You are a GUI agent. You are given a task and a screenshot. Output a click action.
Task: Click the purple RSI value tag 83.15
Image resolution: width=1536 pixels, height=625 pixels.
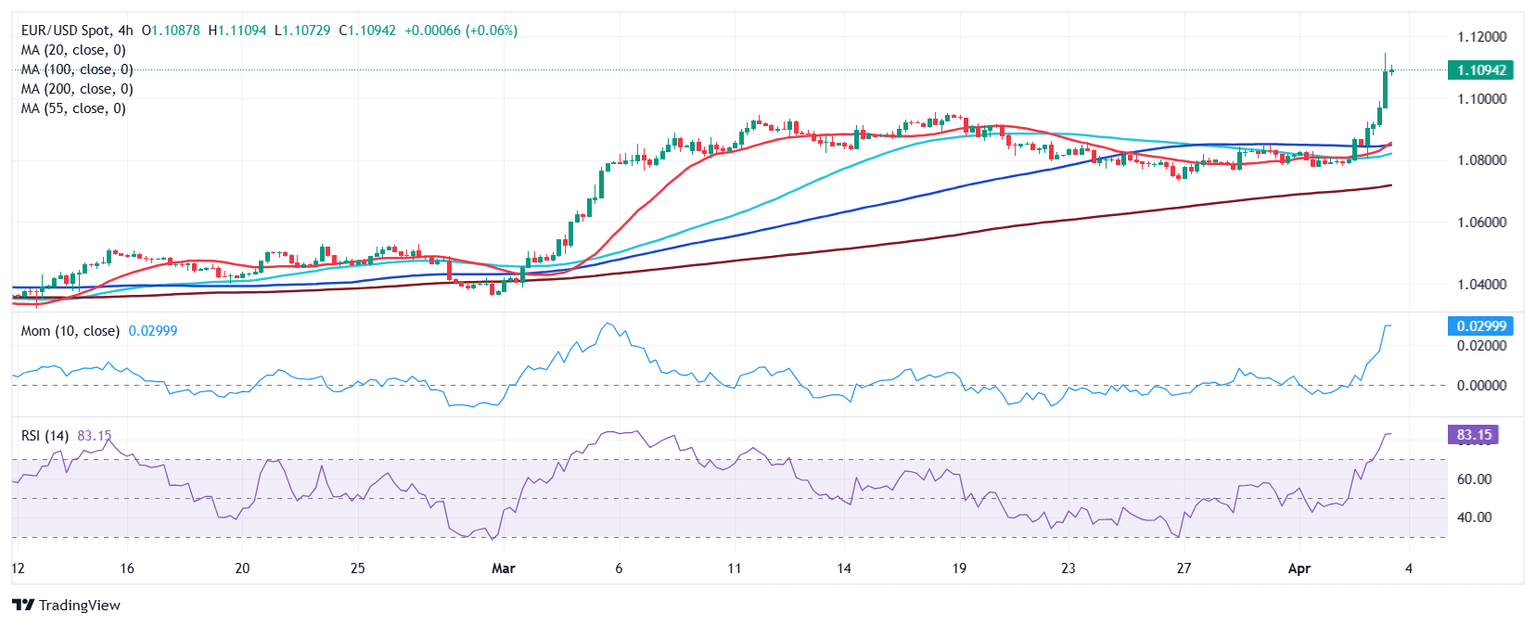(1480, 434)
